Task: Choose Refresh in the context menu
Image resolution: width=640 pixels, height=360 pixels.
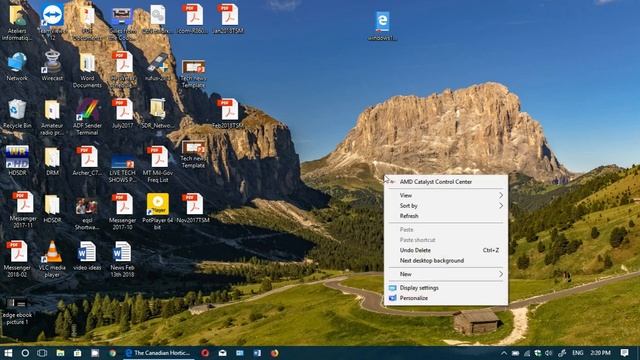Action: pos(446,216)
